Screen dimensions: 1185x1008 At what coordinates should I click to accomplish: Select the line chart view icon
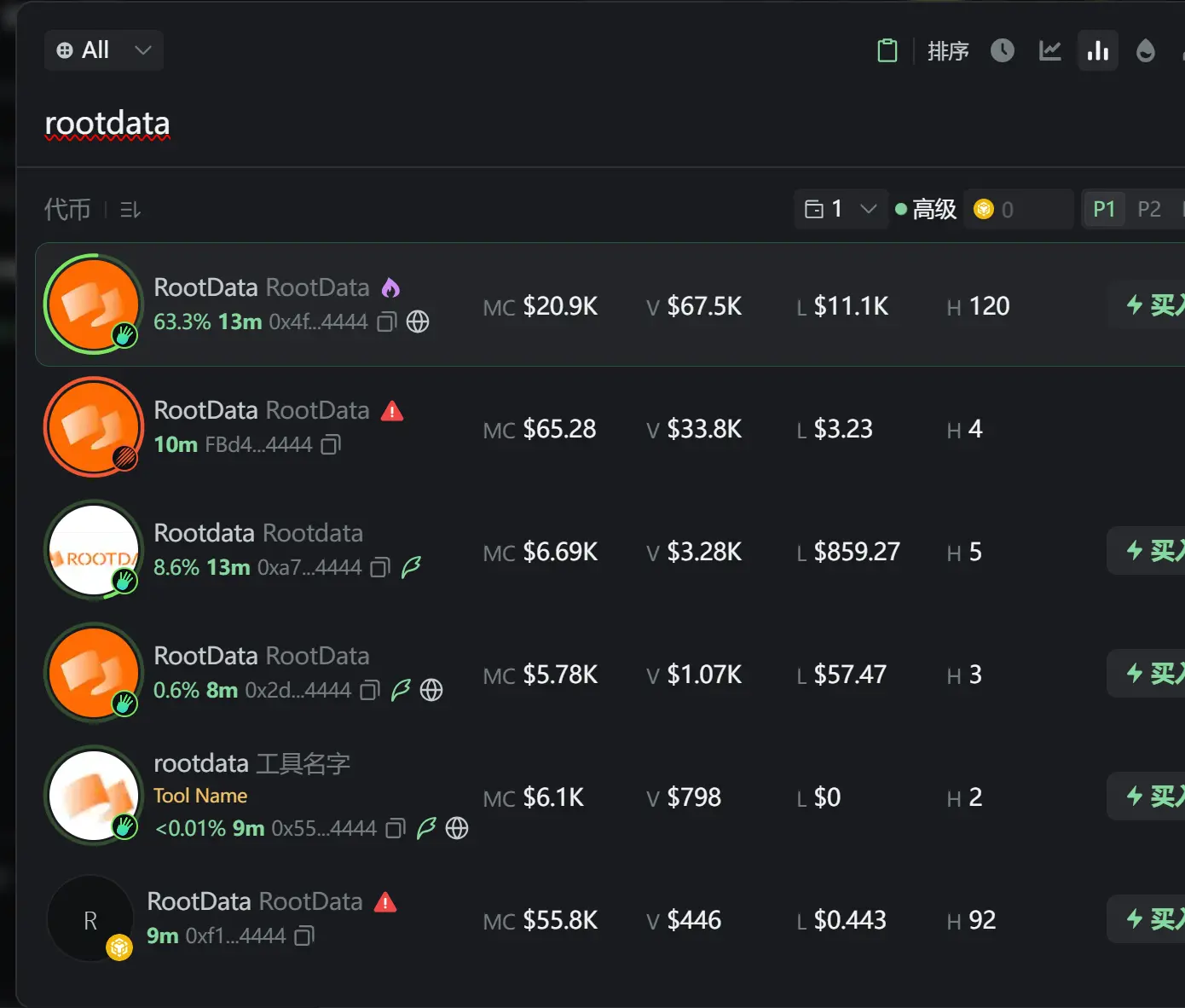pos(1049,50)
